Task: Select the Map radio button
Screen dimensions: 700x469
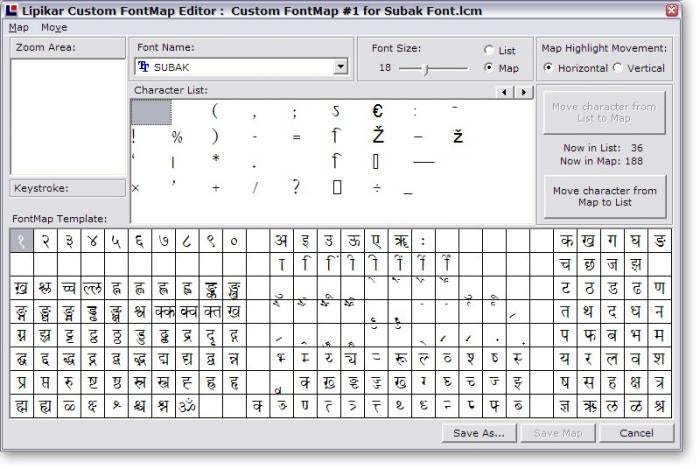Action: [488, 67]
